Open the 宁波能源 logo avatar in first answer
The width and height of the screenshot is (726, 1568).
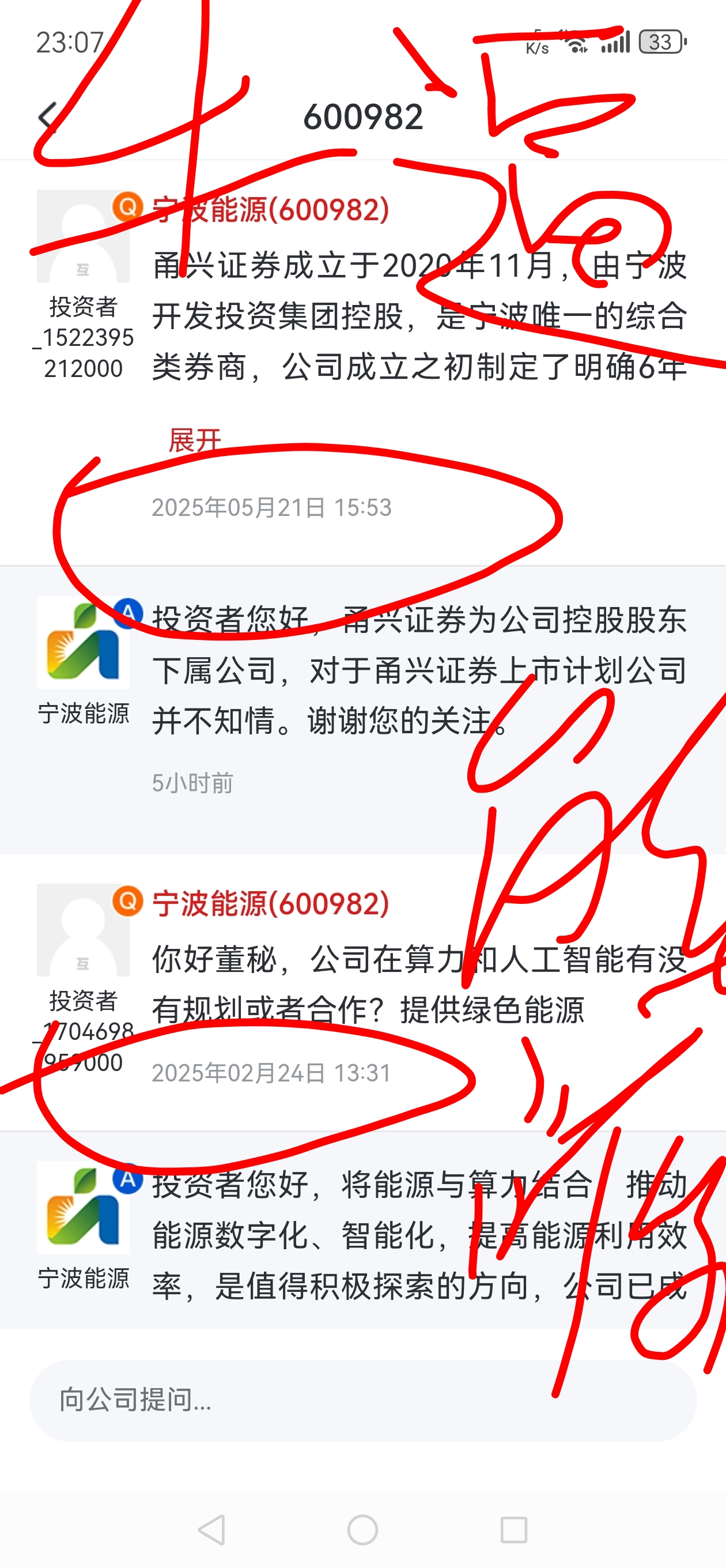(x=83, y=642)
